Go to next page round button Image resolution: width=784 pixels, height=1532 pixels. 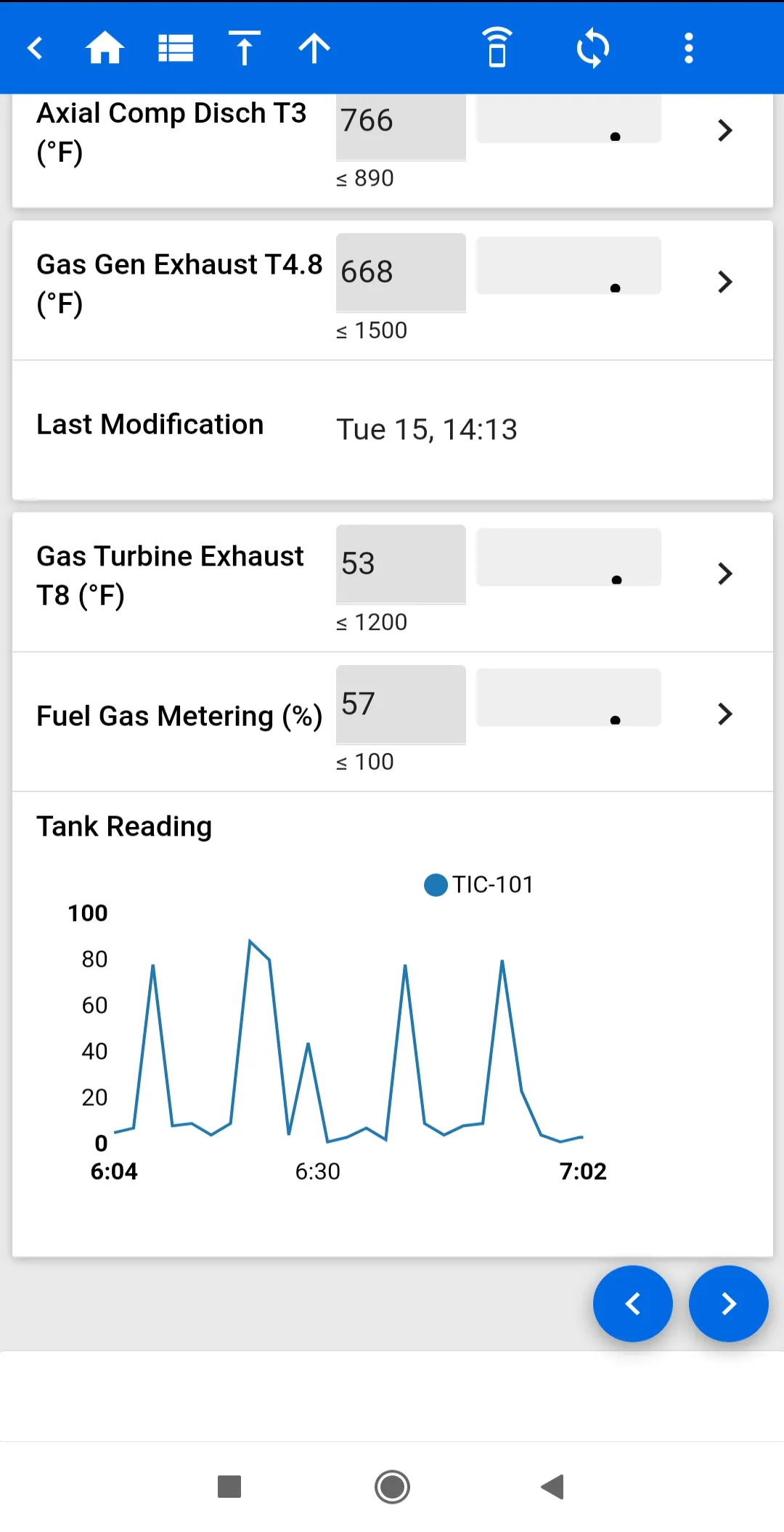(729, 1304)
